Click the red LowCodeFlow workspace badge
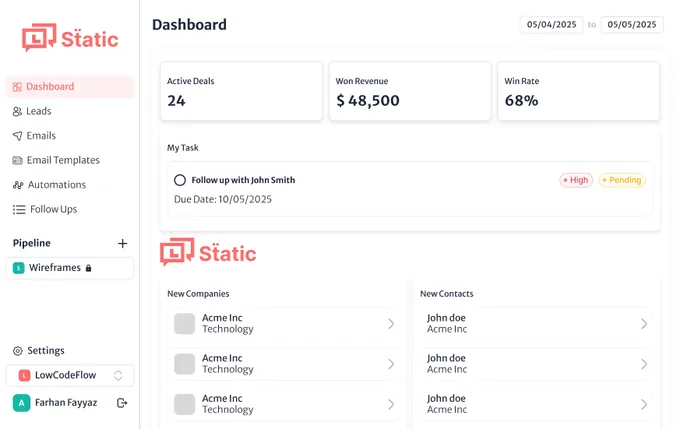This screenshot has height=429, width=680. point(24,375)
